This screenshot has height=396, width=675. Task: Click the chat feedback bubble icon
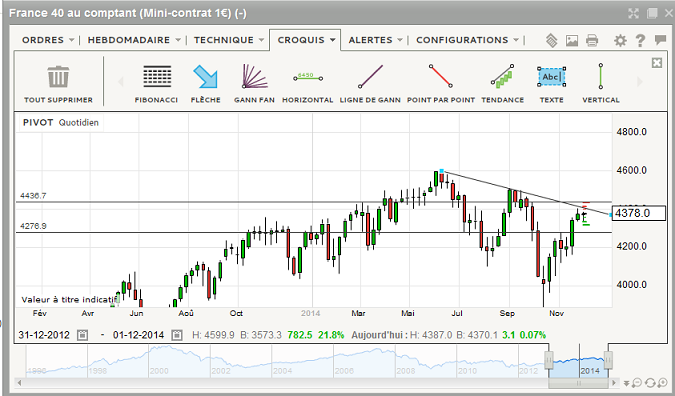660,40
